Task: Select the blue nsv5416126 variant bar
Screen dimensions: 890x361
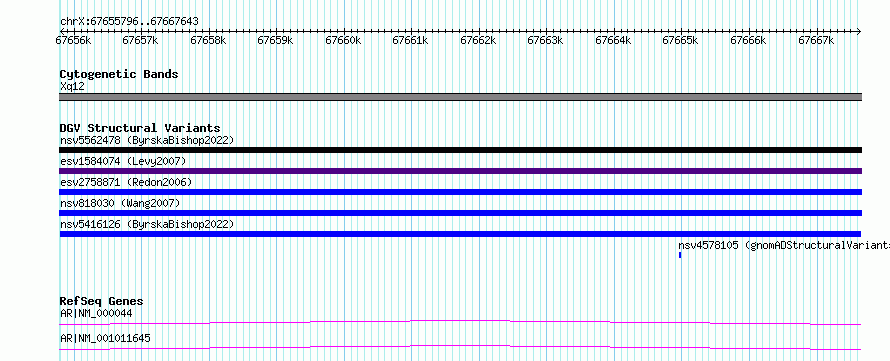Action: [460, 234]
